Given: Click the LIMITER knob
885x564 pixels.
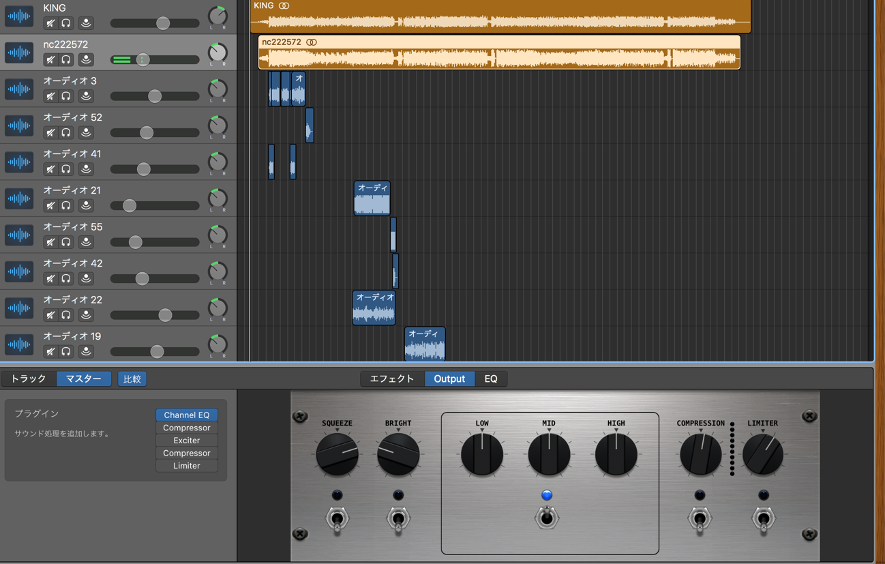Looking at the screenshot, I should point(763,454).
